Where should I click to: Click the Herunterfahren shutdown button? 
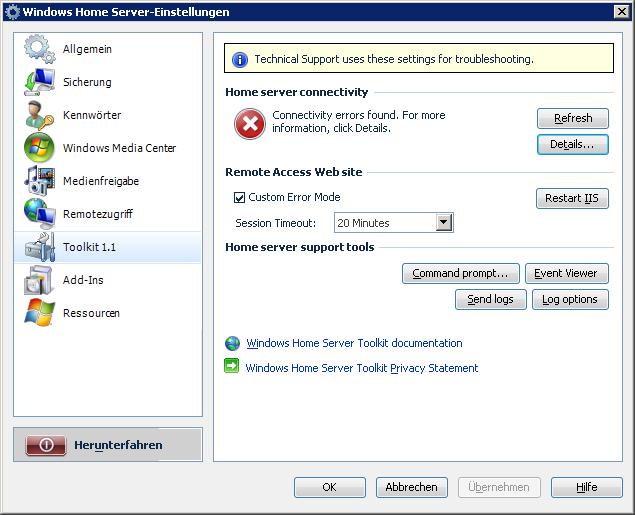point(108,445)
